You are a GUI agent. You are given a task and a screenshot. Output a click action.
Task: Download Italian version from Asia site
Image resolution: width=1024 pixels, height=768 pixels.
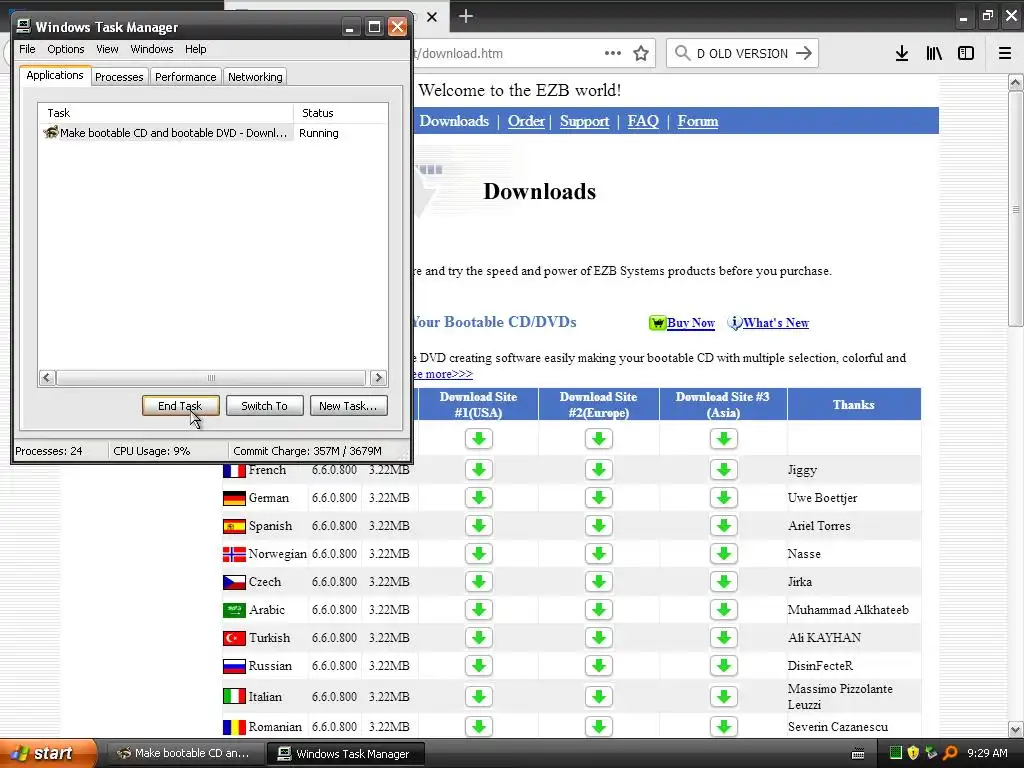pos(724,697)
